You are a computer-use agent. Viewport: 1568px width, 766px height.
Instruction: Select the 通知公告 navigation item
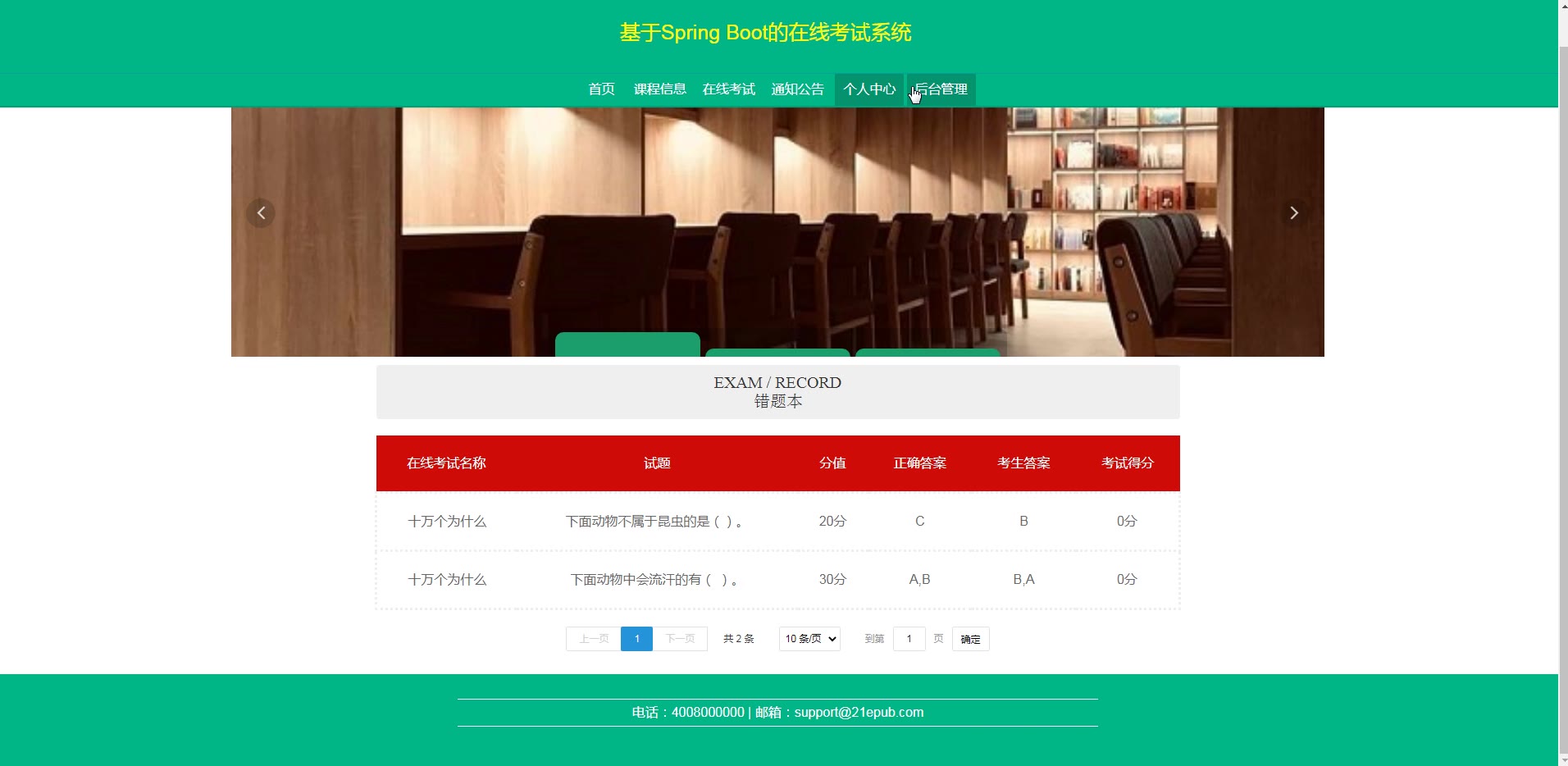pyautogui.click(x=798, y=89)
